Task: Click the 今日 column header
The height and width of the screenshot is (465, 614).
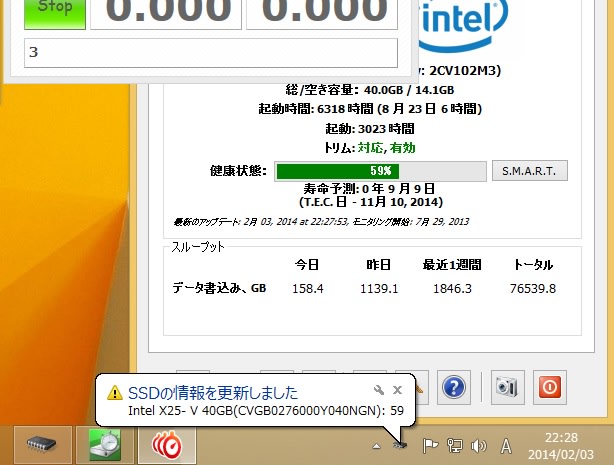Action: [x=307, y=265]
